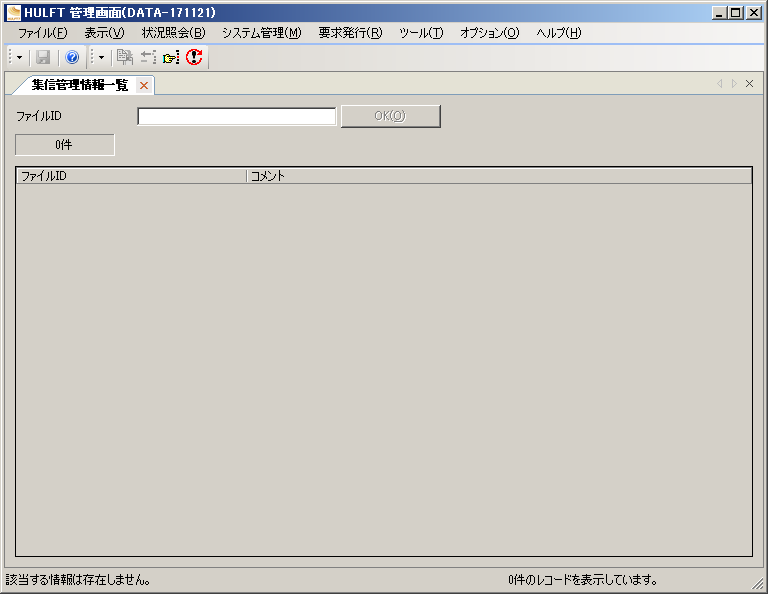Click the save floppy disk toolbar icon
The image size is (768, 594).
click(x=43, y=57)
